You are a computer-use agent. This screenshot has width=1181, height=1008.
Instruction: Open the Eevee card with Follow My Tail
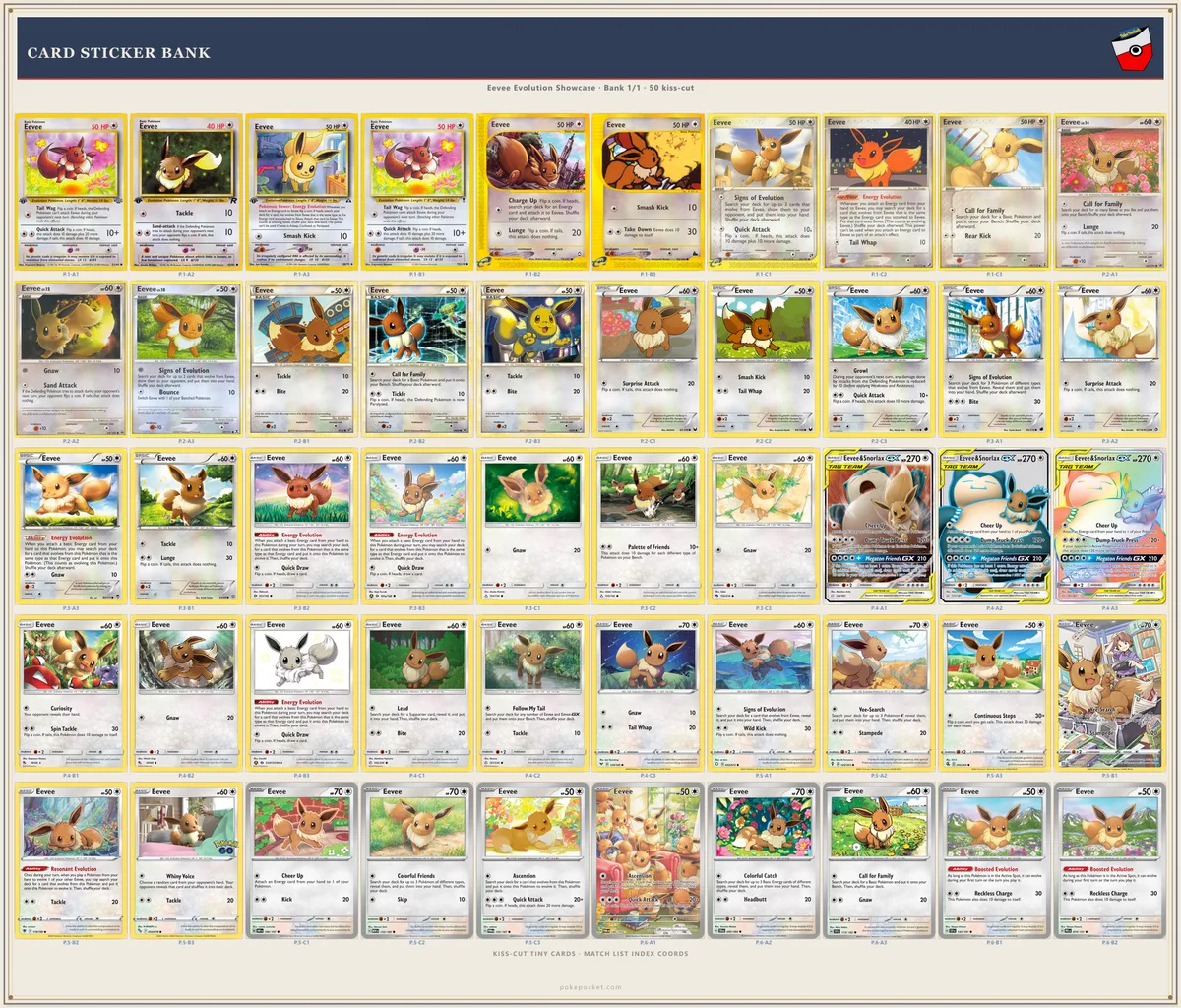pyautogui.click(x=532, y=694)
